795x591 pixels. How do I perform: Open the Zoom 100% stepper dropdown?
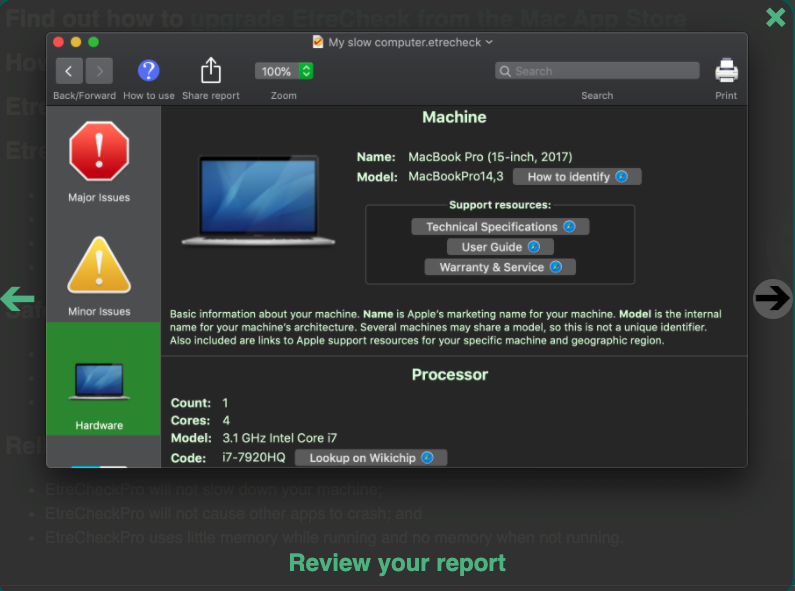(306, 71)
